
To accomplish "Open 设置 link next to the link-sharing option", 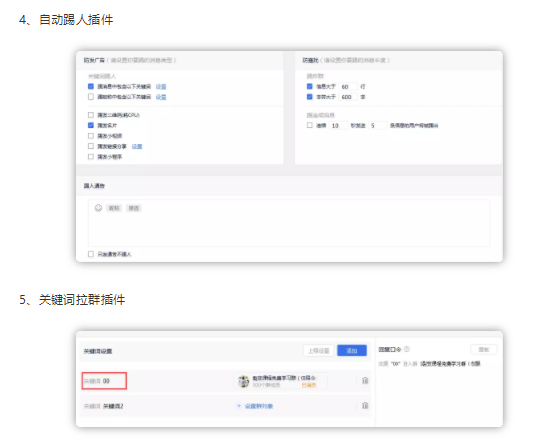I will [137, 146].
